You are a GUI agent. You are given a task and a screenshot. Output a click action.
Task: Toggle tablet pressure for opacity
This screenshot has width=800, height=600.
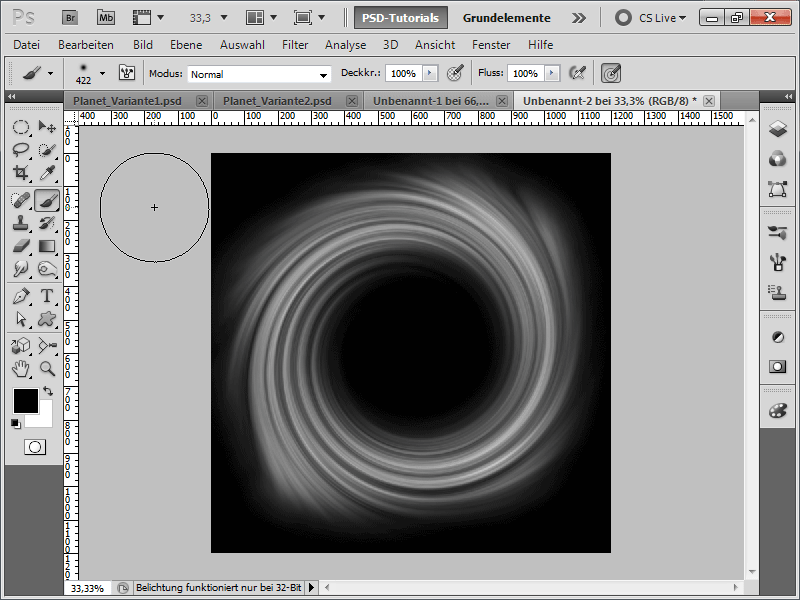tap(455, 73)
